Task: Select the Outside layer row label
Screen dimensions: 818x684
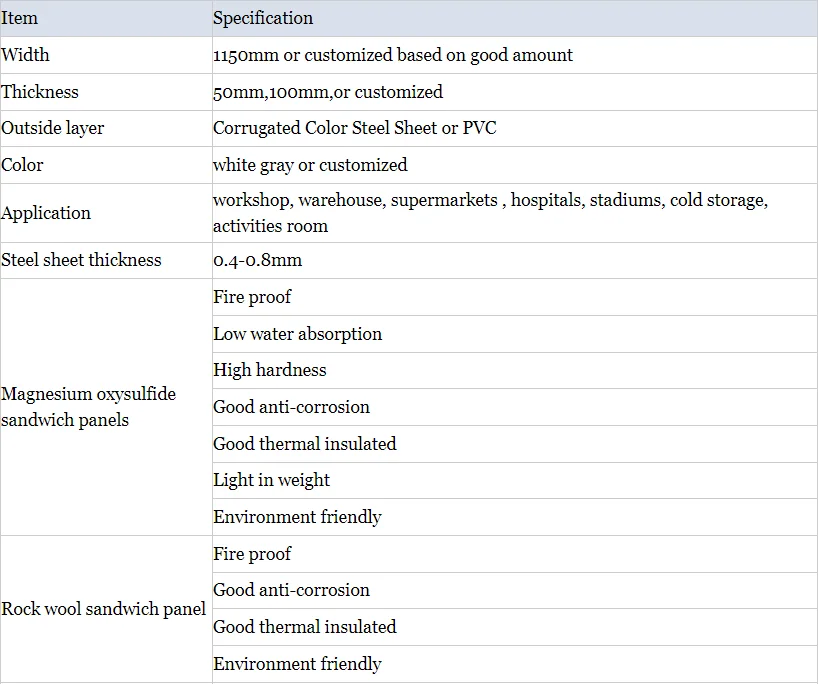Action: 53,128
